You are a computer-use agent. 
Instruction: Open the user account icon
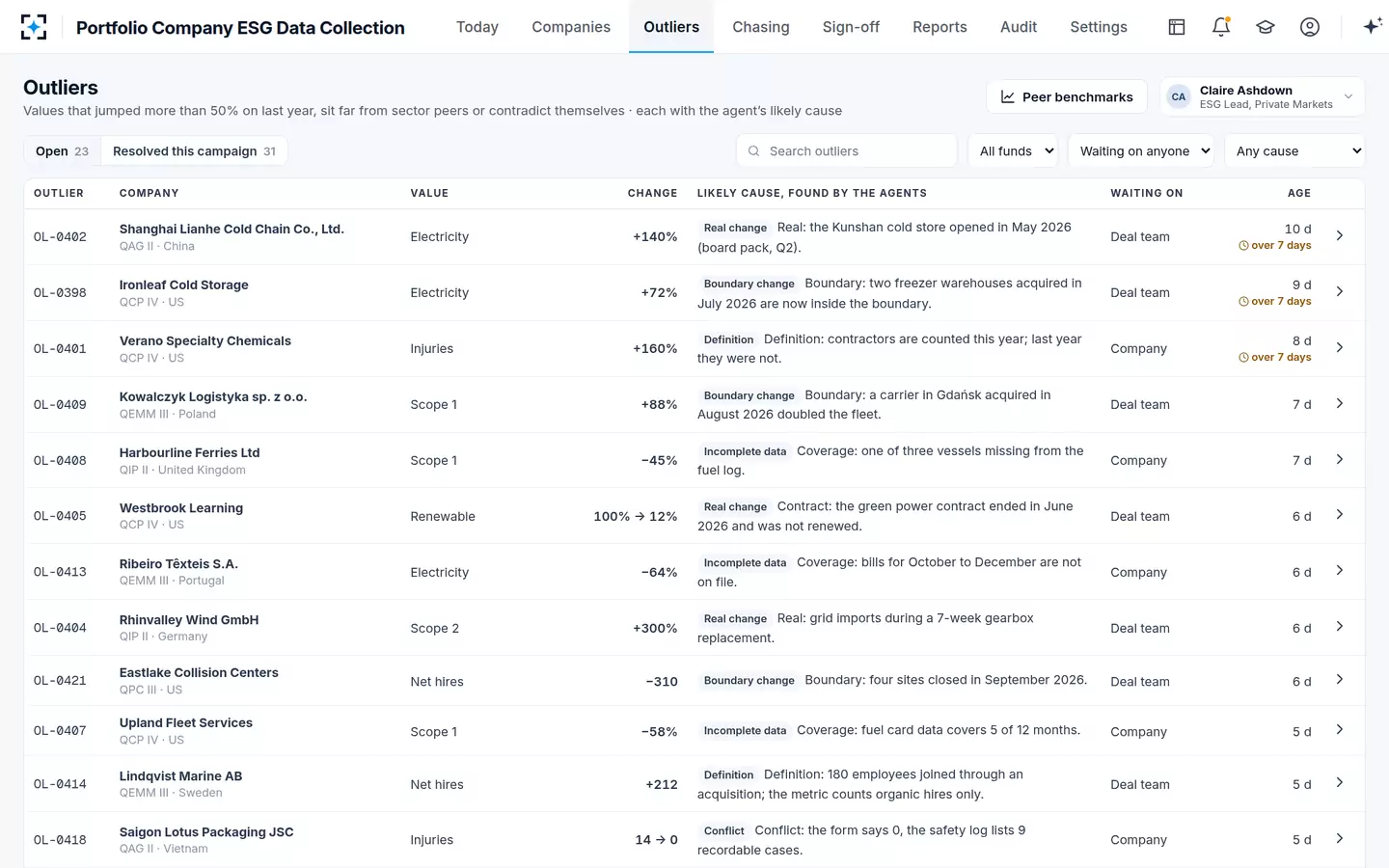(1310, 27)
